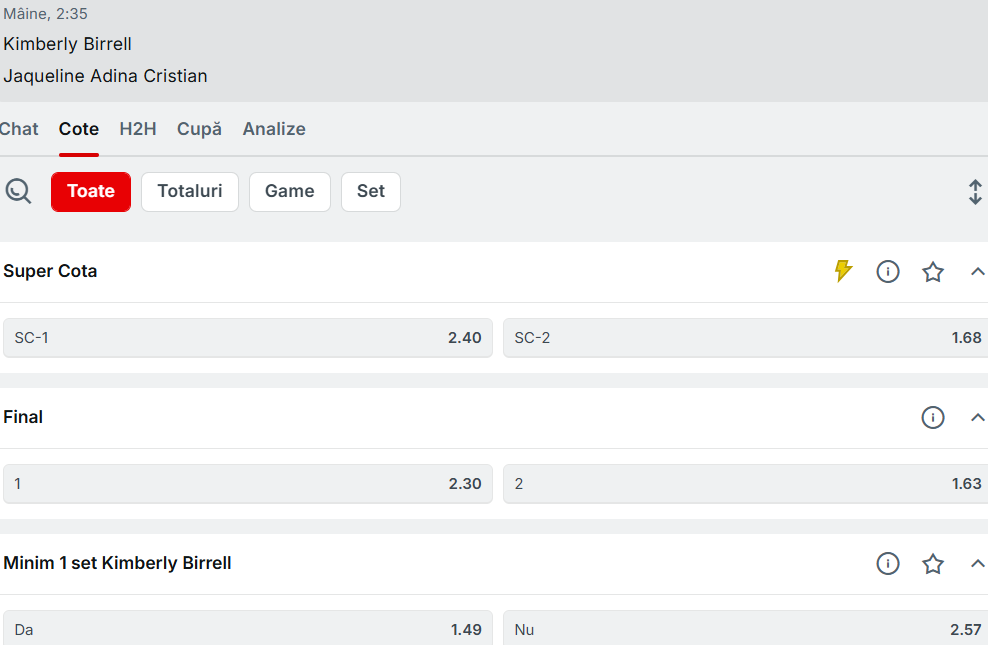Star the Minim 1 set Kimberly Birrell market

pos(933,563)
